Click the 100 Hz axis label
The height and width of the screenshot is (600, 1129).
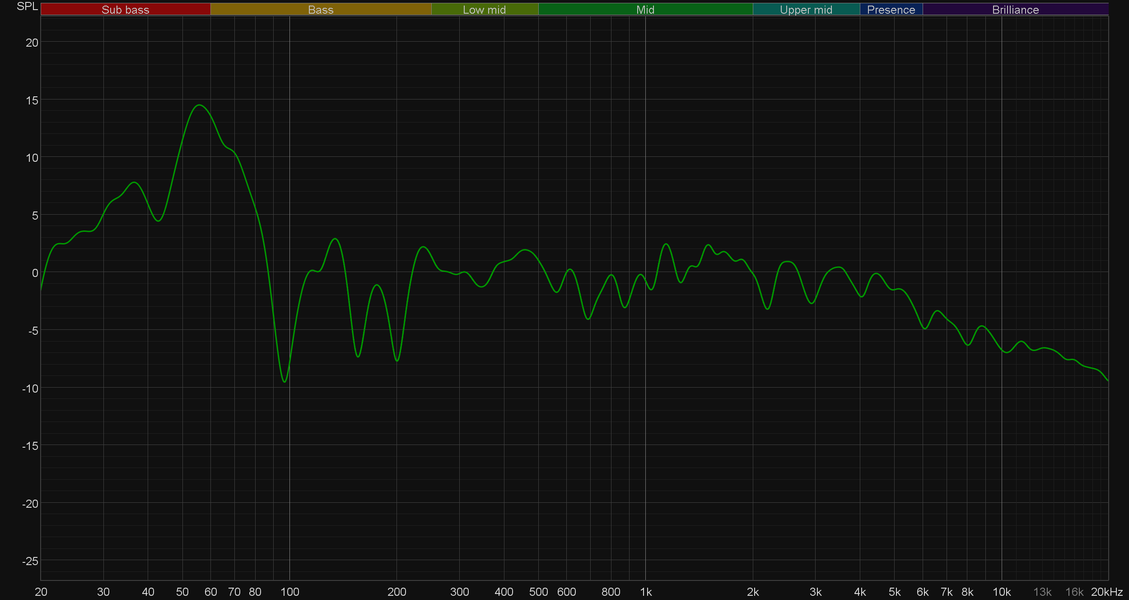coord(289,591)
